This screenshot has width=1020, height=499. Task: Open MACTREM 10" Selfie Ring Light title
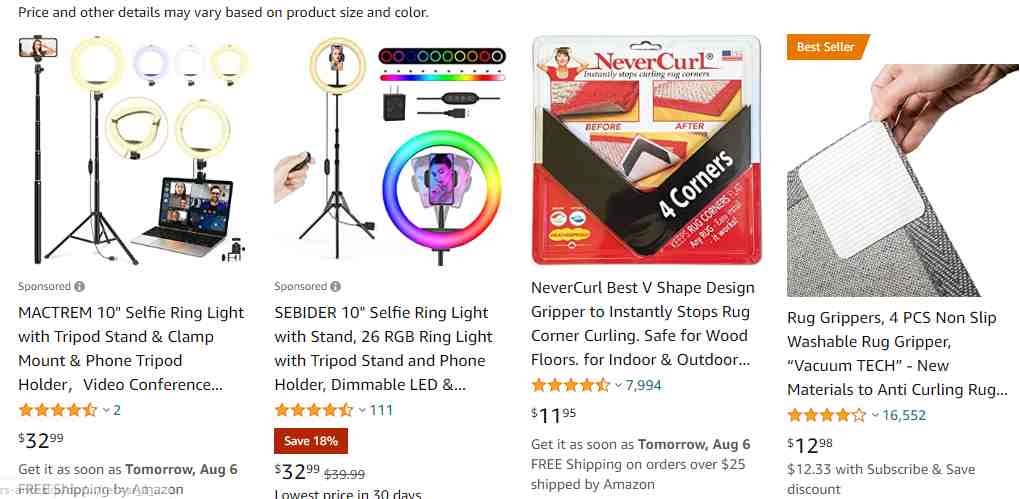(131, 349)
